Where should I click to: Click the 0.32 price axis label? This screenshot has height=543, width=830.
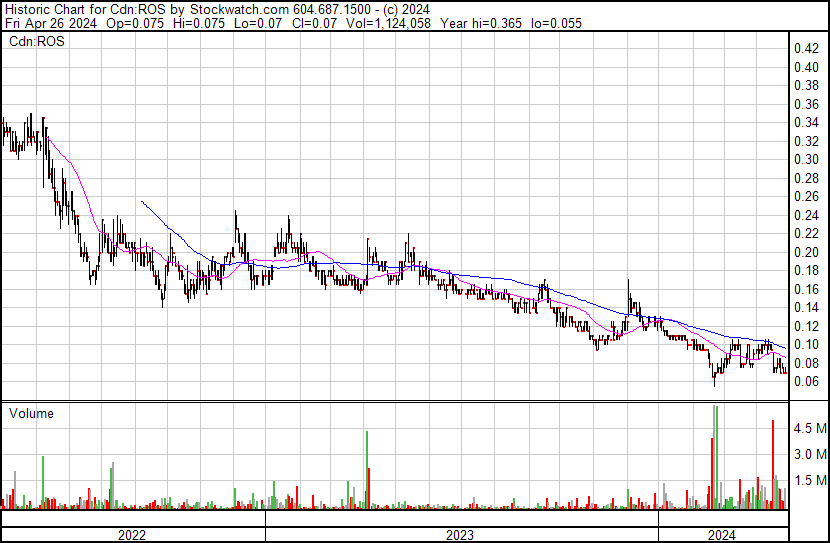tap(806, 141)
